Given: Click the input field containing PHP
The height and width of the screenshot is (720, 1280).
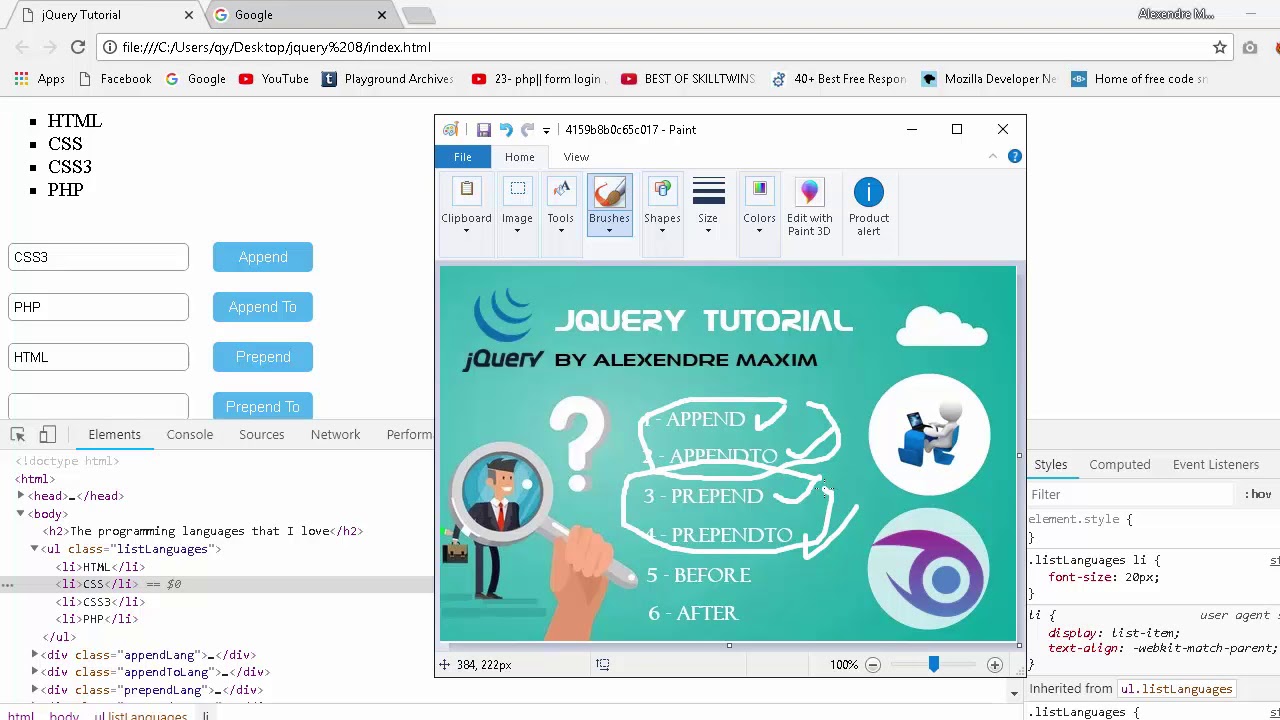Looking at the screenshot, I should tap(98, 307).
